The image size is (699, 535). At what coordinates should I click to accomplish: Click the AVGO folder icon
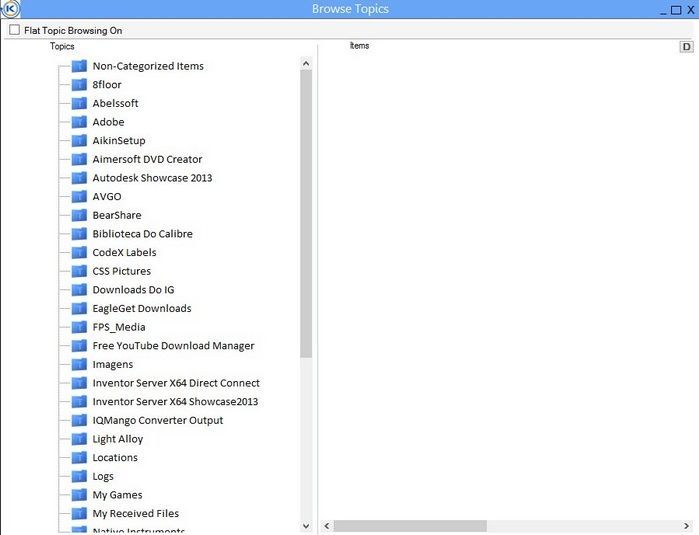(79, 197)
